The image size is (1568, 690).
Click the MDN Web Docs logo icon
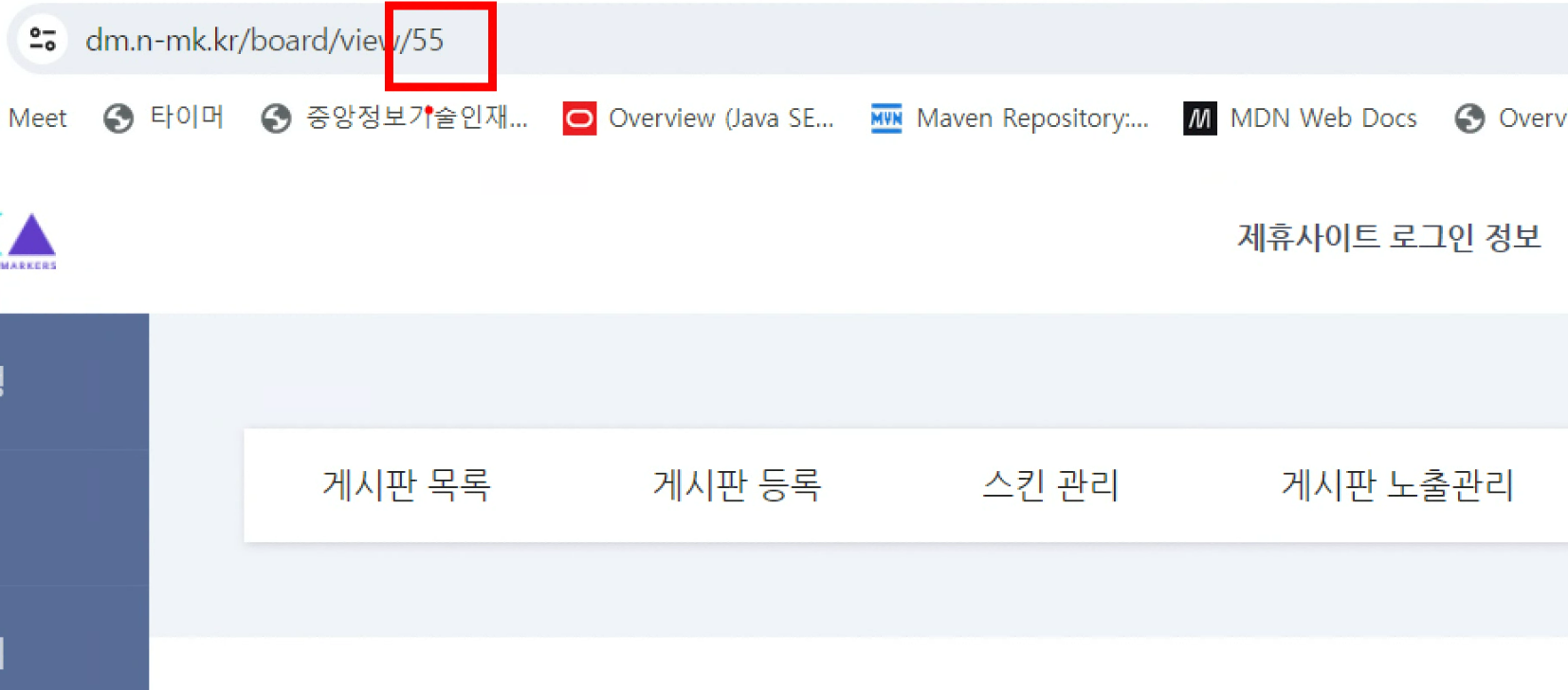tap(1200, 118)
